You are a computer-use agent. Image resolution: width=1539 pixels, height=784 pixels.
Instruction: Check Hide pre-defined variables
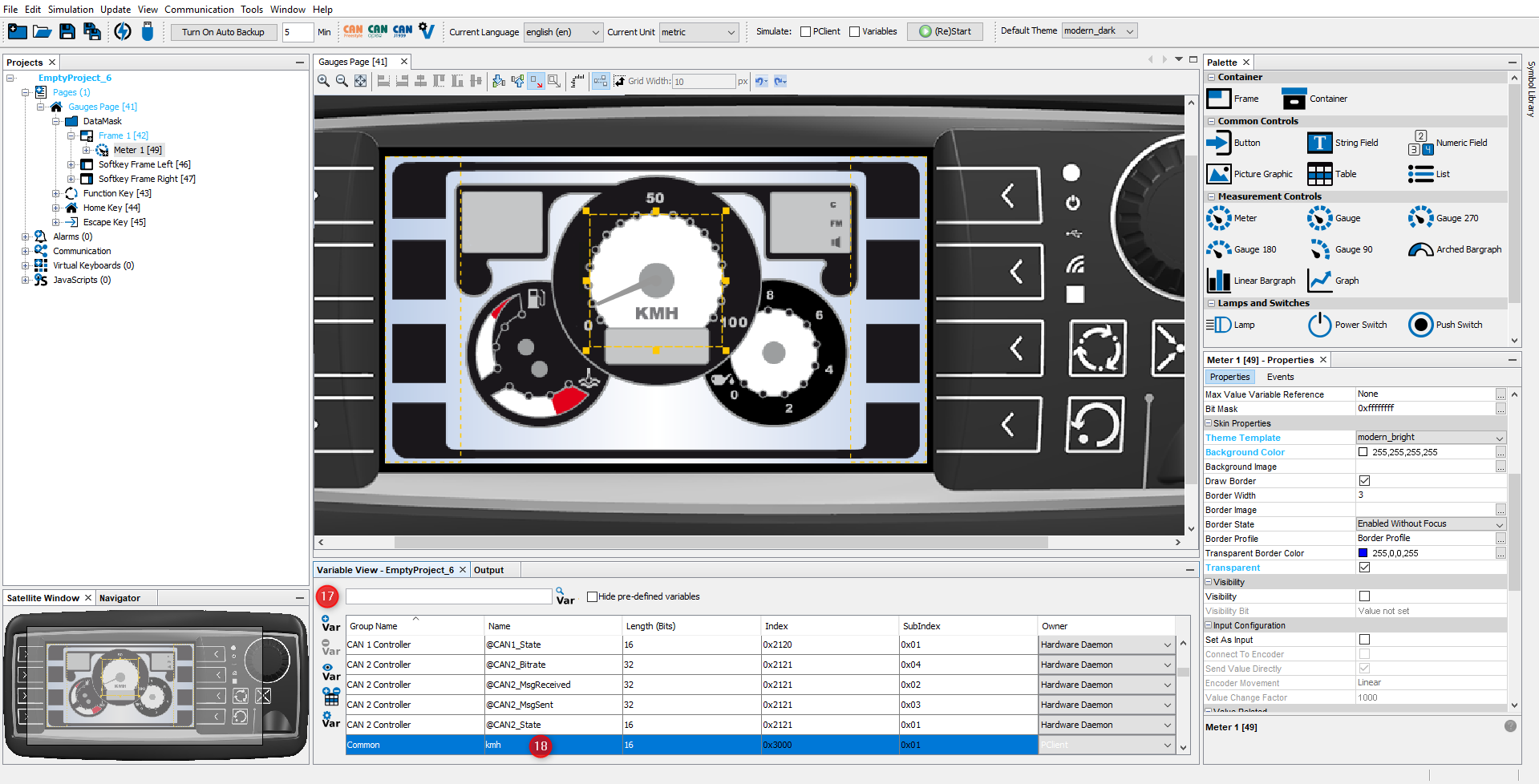point(592,596)
